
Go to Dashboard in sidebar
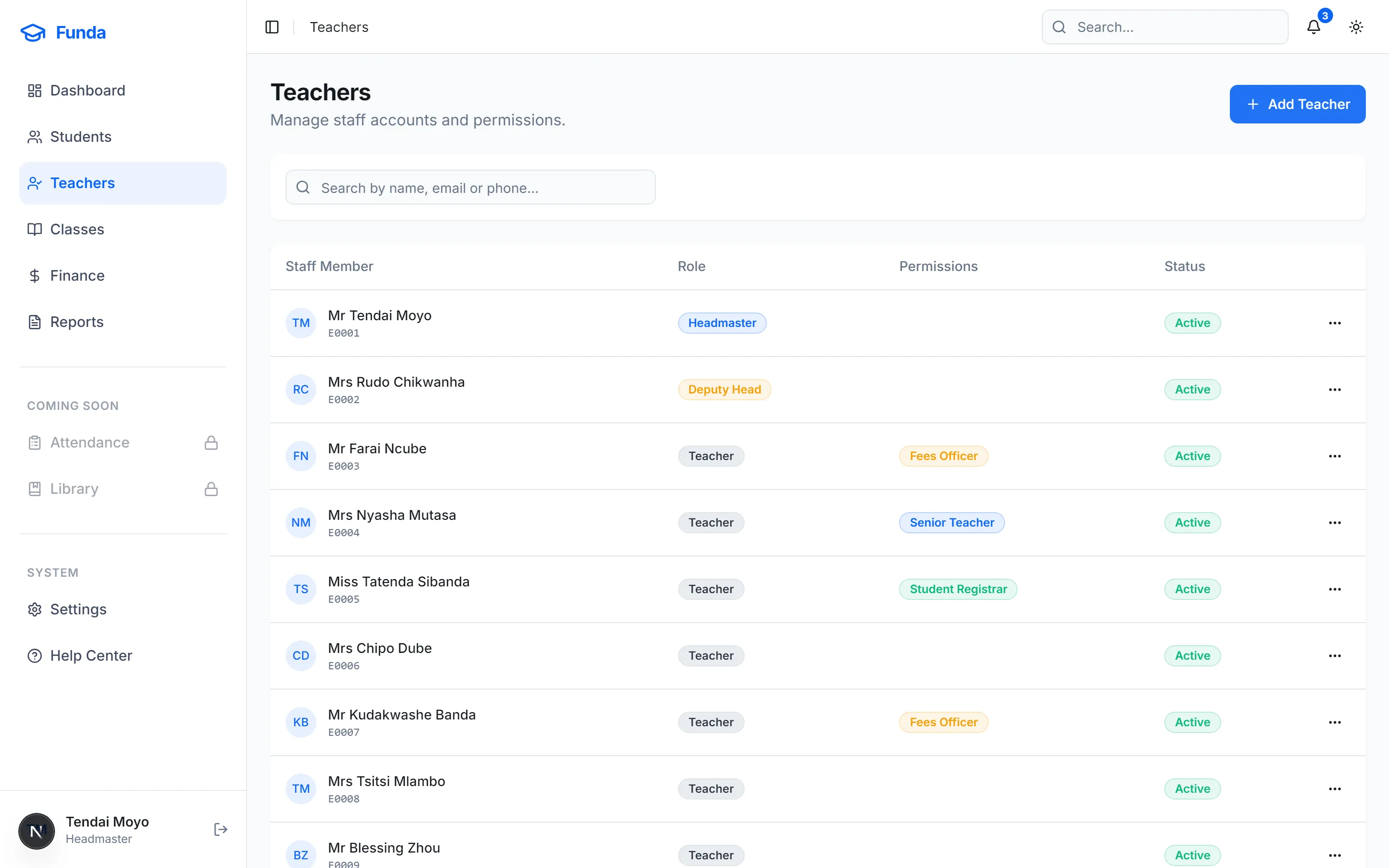tap(123, 91)
